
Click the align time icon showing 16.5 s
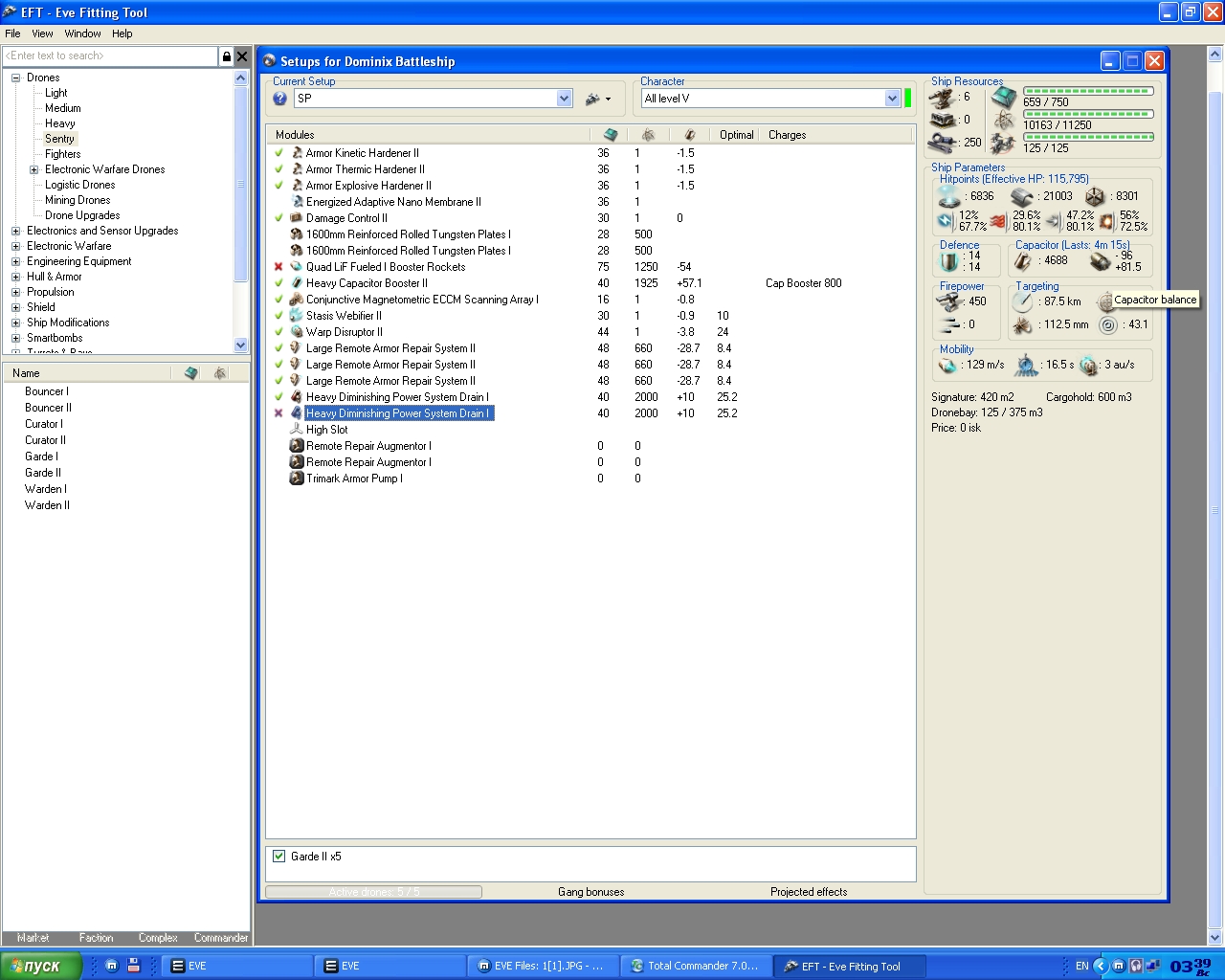tap(1026, 365)
